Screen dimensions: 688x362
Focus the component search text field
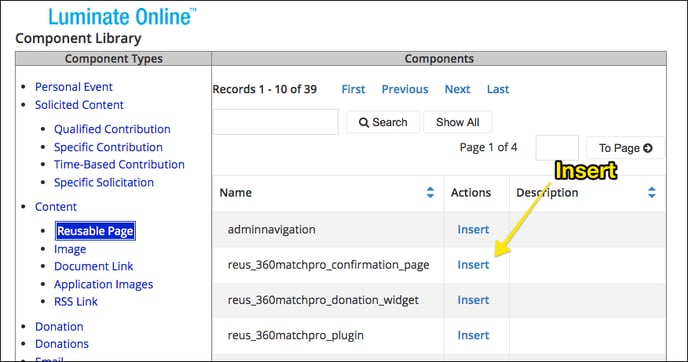coord(276,122)
